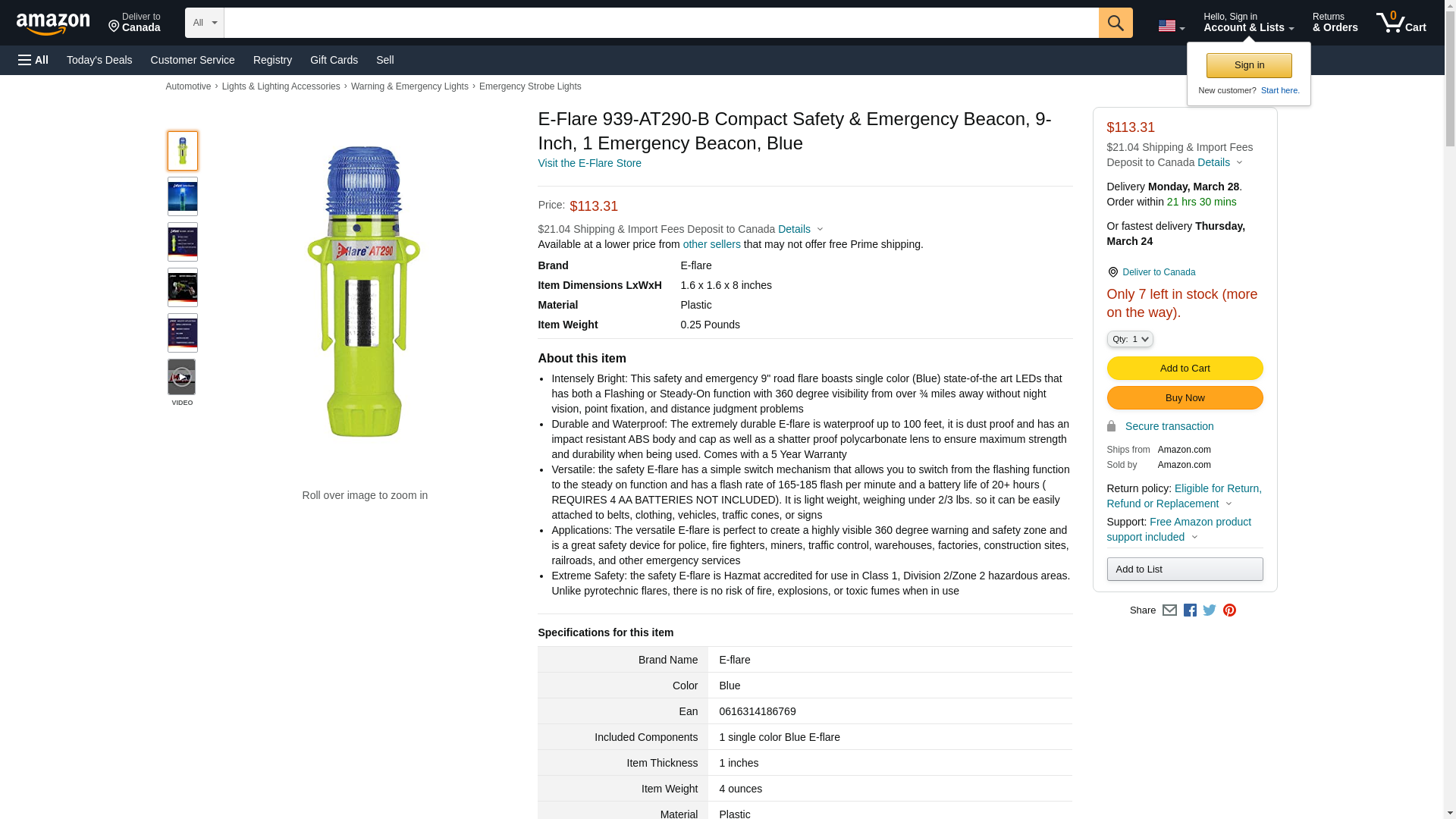This screenshot has height=819, width=1456.
Task: Share on Pinterest icon
Action: click(1229, 610)
